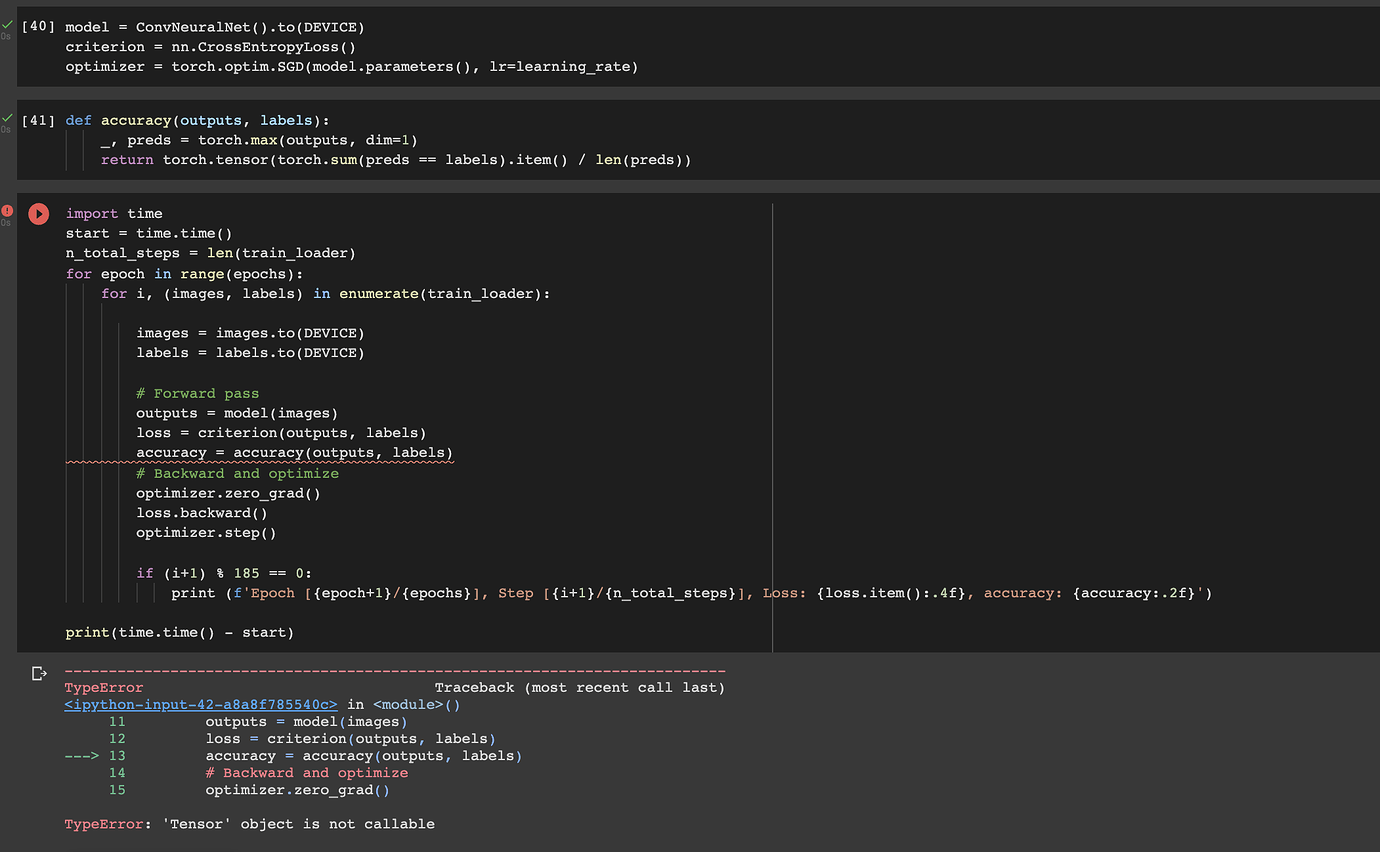Click green checkmark beside cell 40

tap(7, 23)
